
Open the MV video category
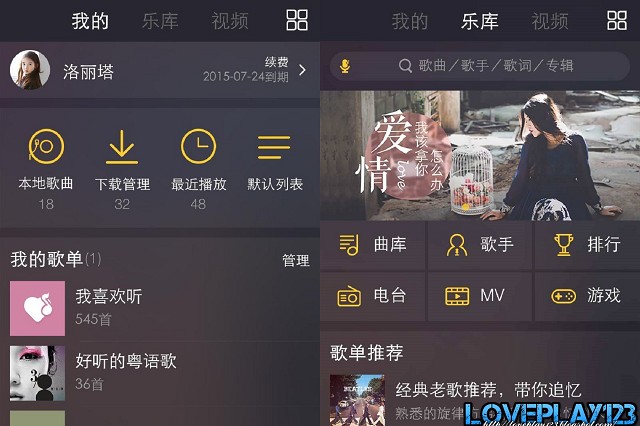(480, 296)
